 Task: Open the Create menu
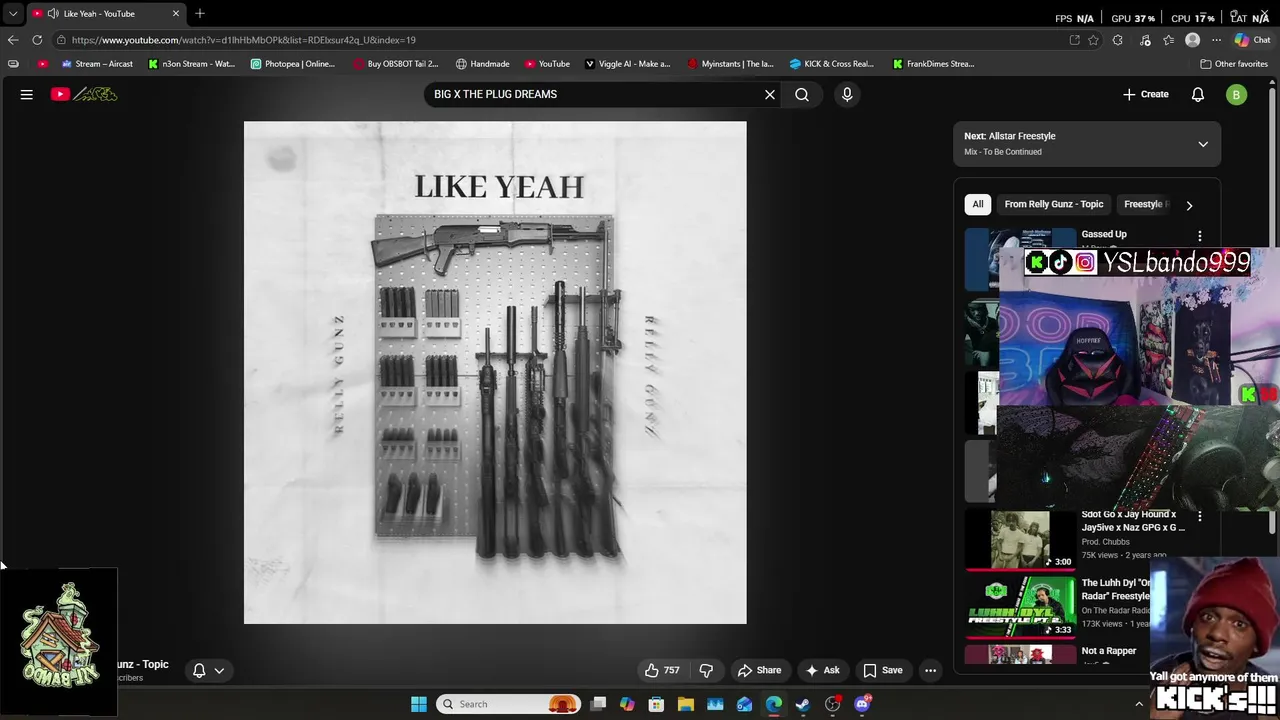(1146, 94)
